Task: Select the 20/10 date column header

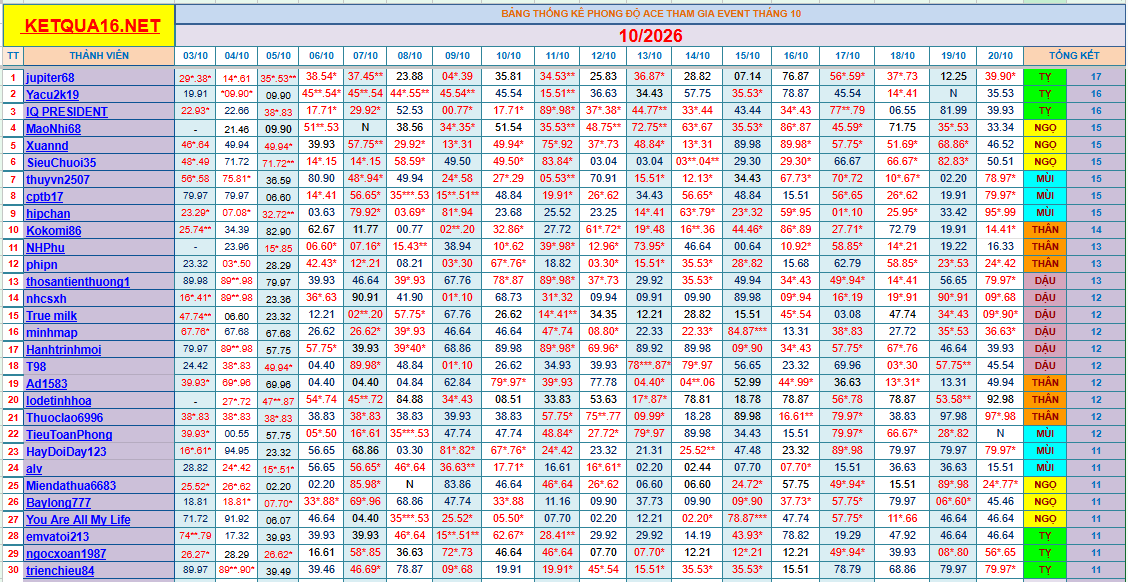Action: 1000,56
